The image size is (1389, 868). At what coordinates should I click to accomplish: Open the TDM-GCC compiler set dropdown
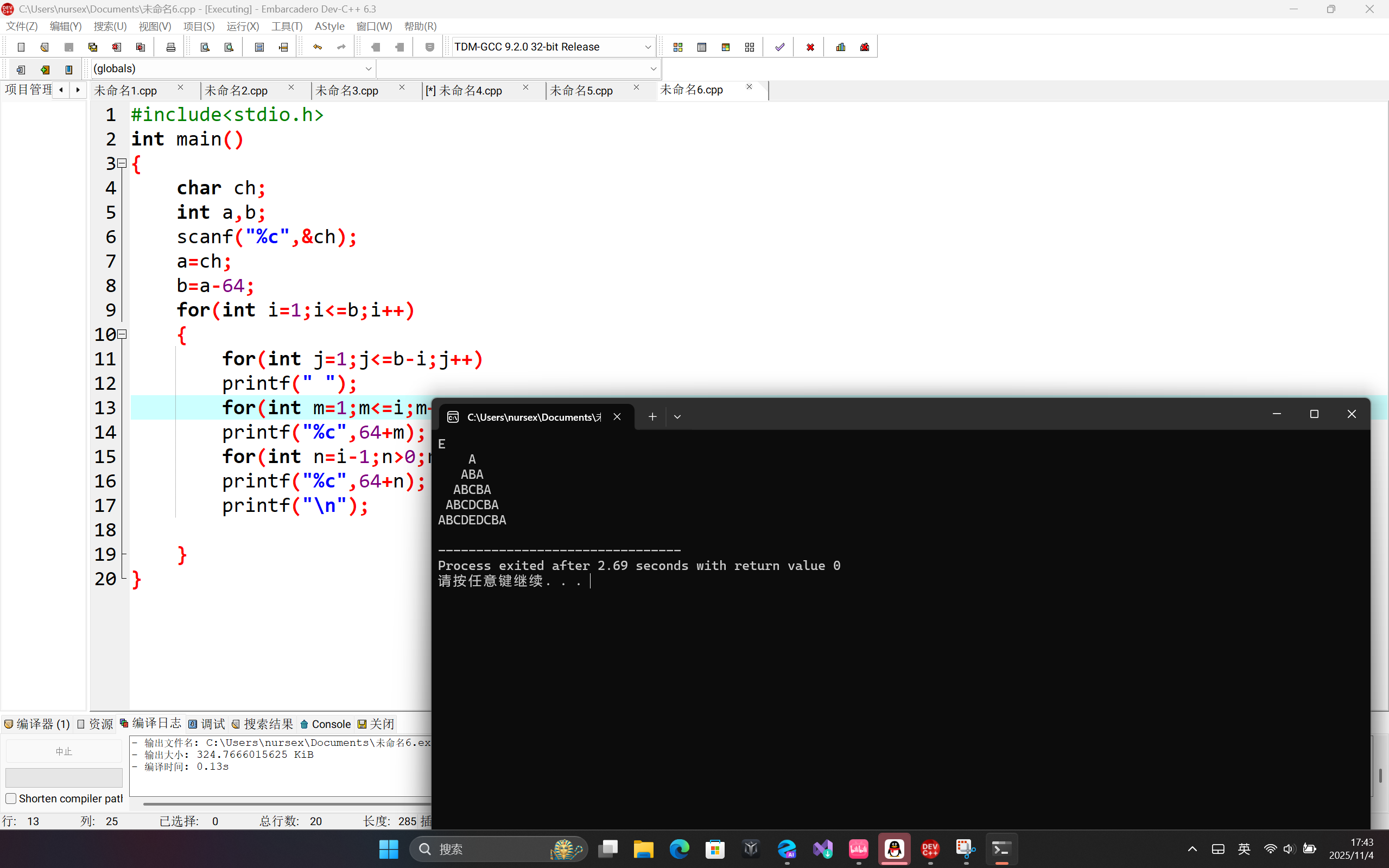pyautogui.click(x=648, y=47)
